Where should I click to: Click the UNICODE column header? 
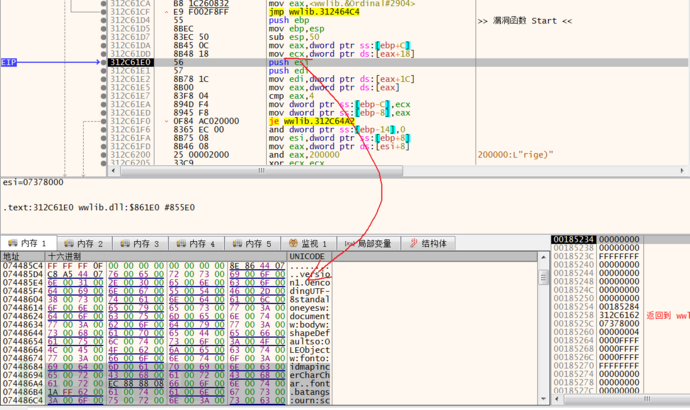point(307,257)
